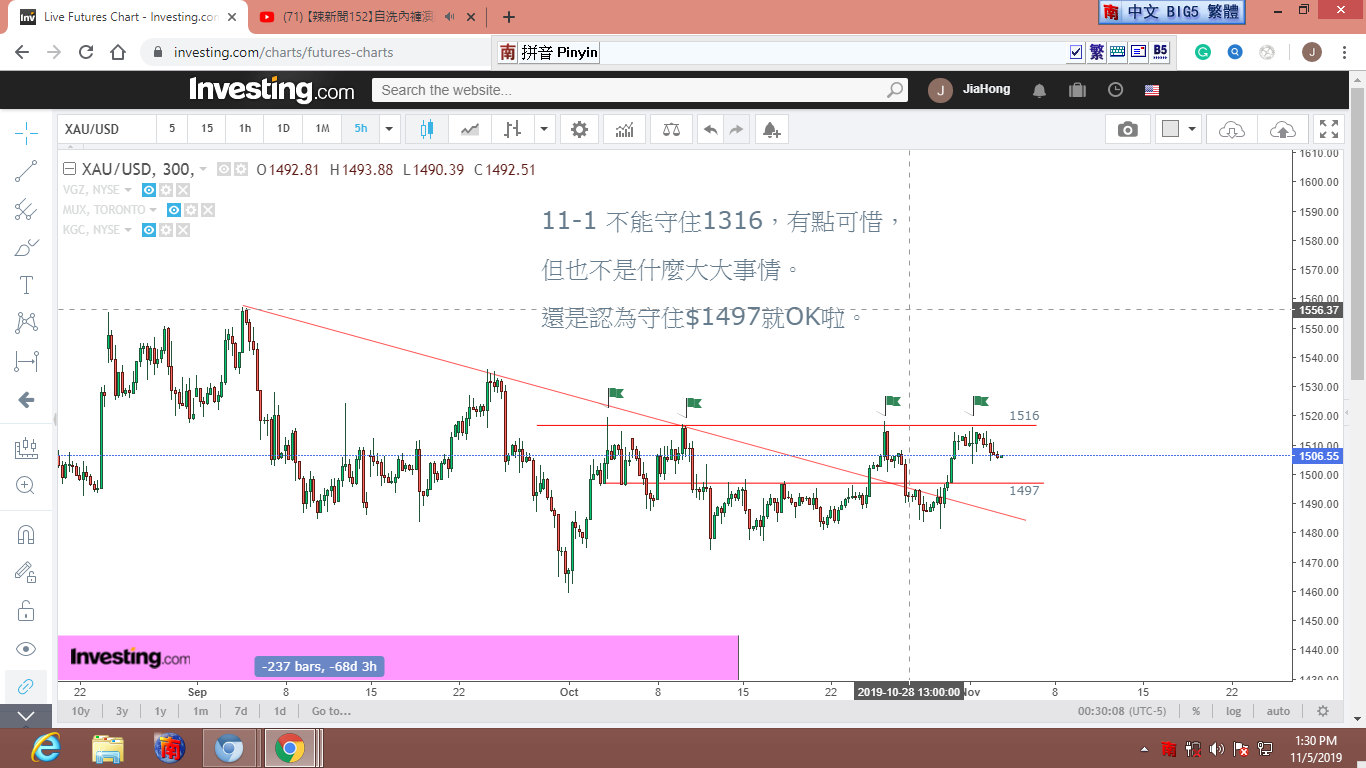This screenshot has width=1366, height=768.
Task: Create an alert with bell plus icon
Action: 770,129
